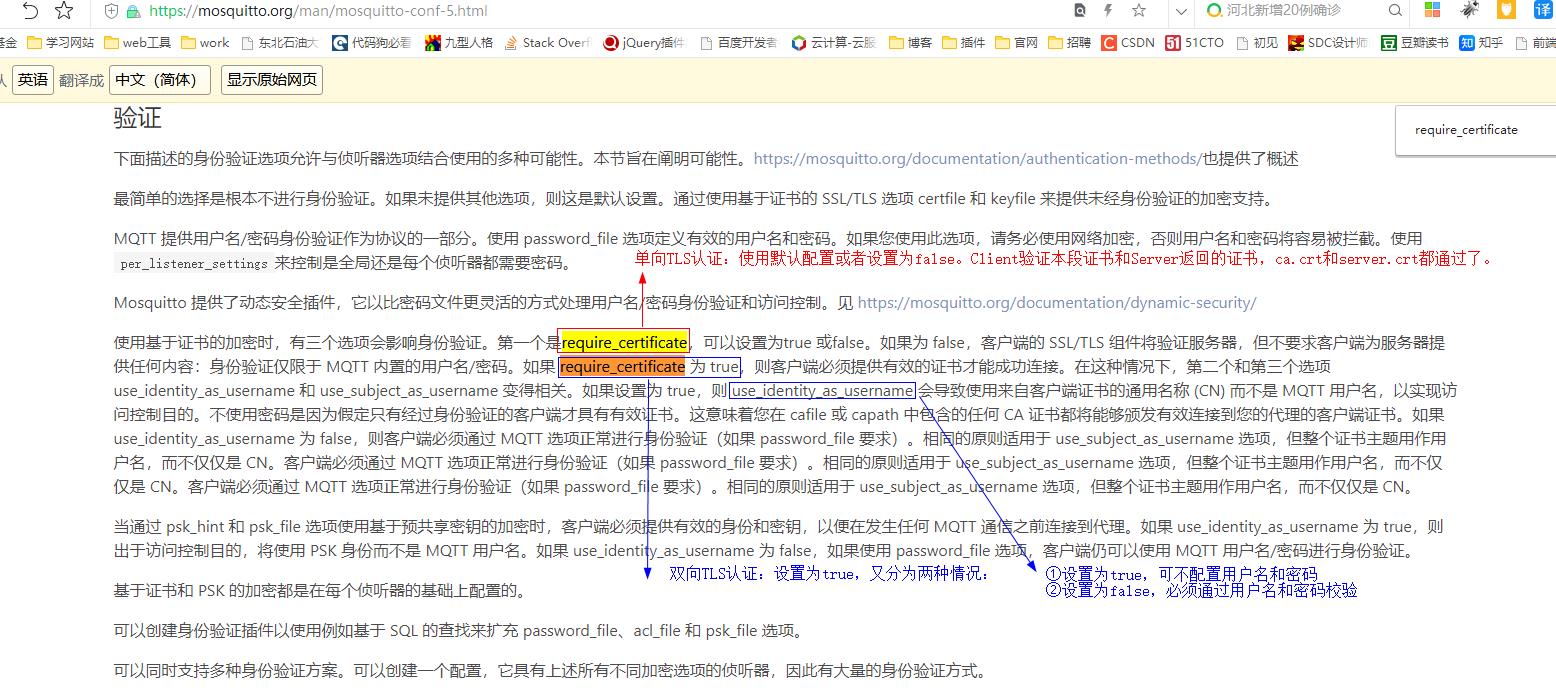Open the authentication-methods documentation link
Screen dimensions: 1556x698
(x=976, y=159)
